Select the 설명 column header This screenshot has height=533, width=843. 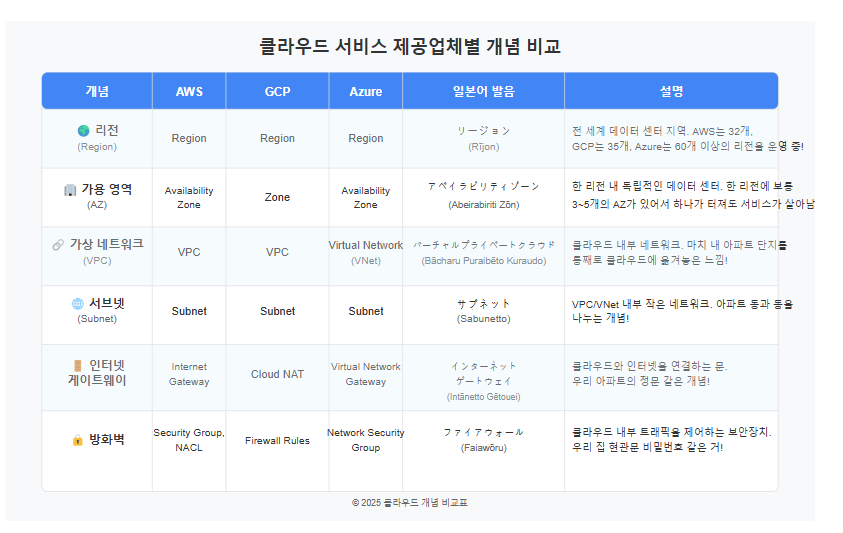click(x=671, y=91)
